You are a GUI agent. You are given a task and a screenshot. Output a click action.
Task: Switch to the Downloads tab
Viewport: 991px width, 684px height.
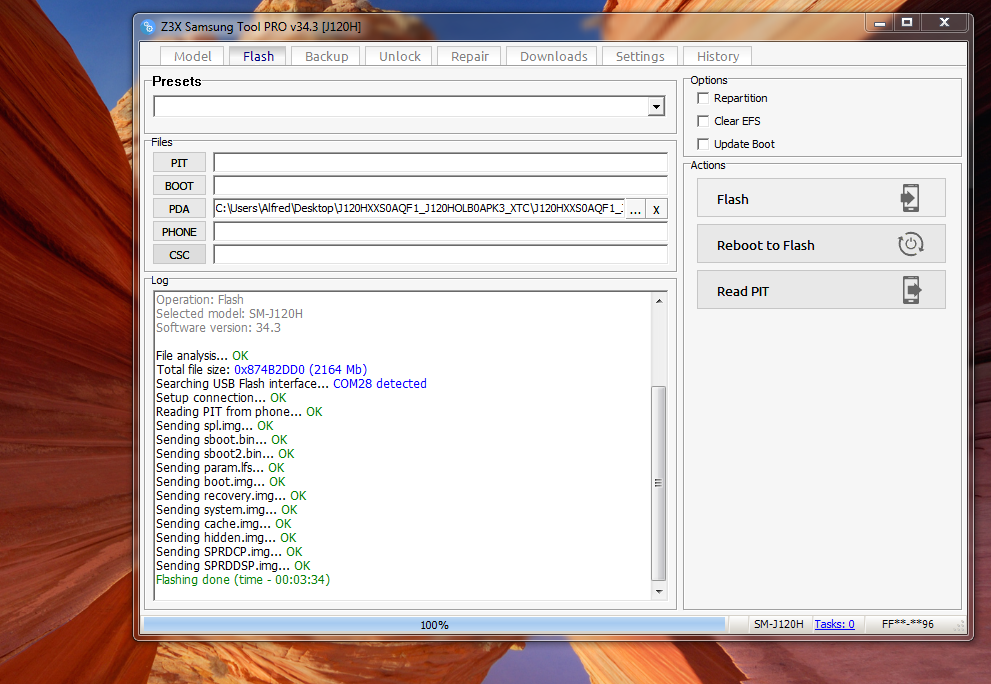[553, 56]
